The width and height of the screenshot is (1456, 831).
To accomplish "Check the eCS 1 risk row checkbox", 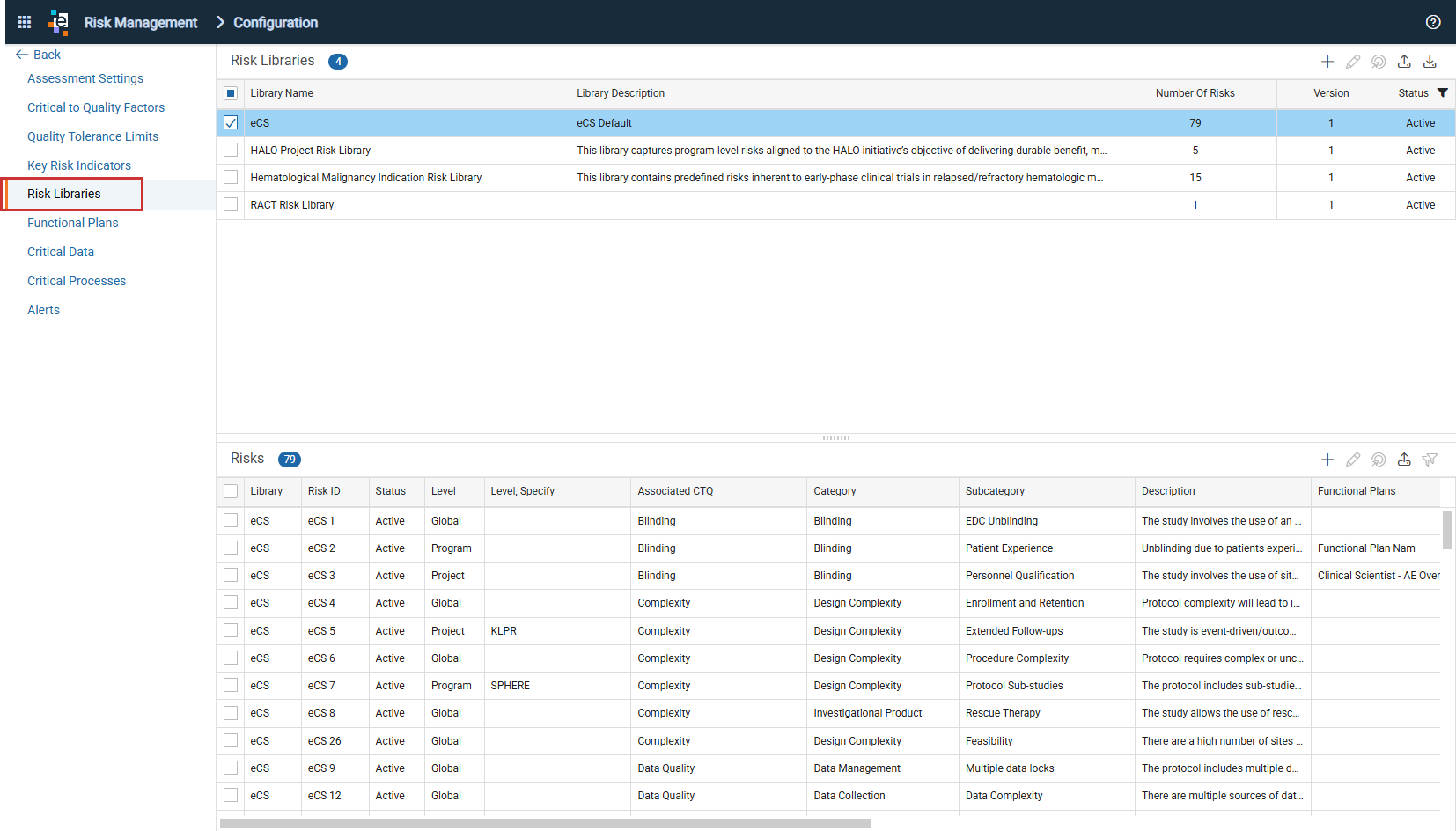I will click(231, 521).
